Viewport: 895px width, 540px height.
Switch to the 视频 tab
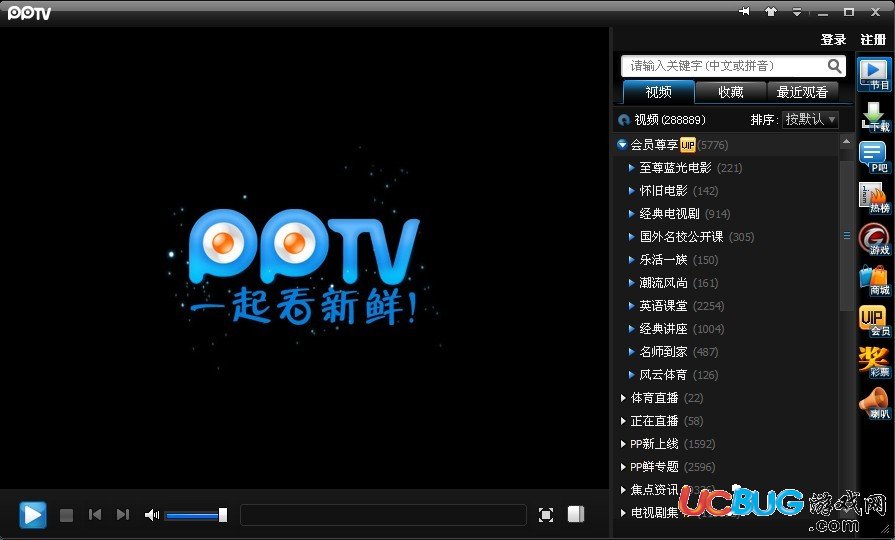click(x=658, y=92)
